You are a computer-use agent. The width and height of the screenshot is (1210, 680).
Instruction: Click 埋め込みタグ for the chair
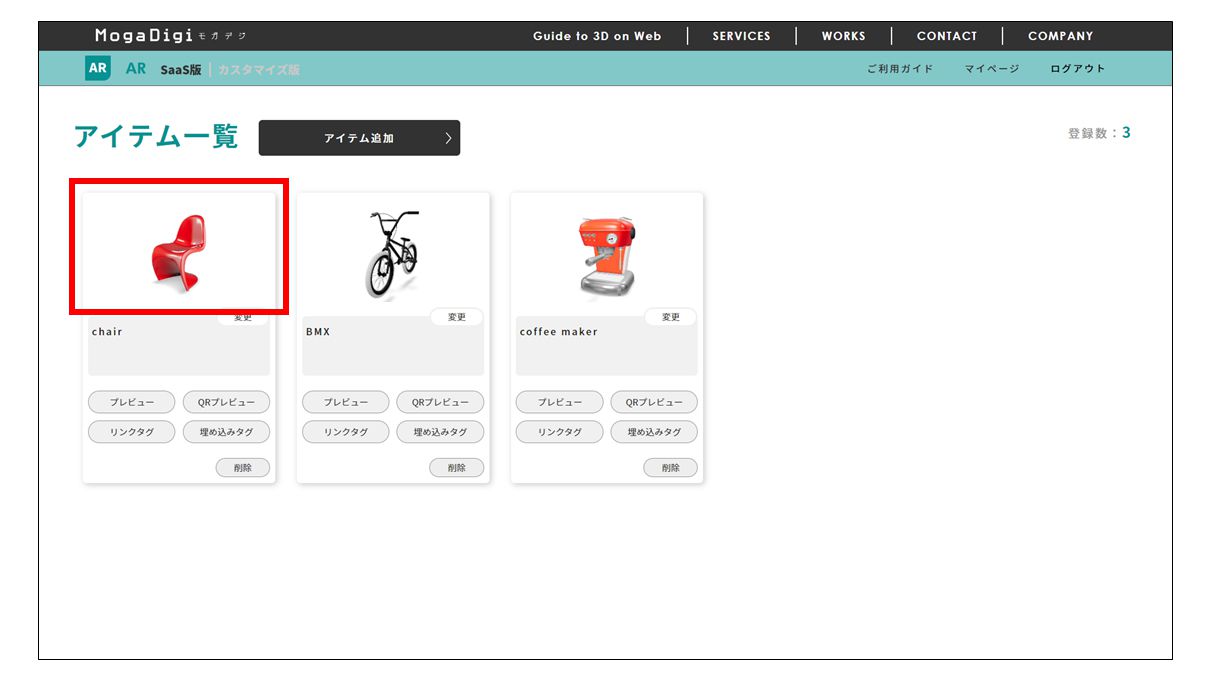[x=226, y=432]
